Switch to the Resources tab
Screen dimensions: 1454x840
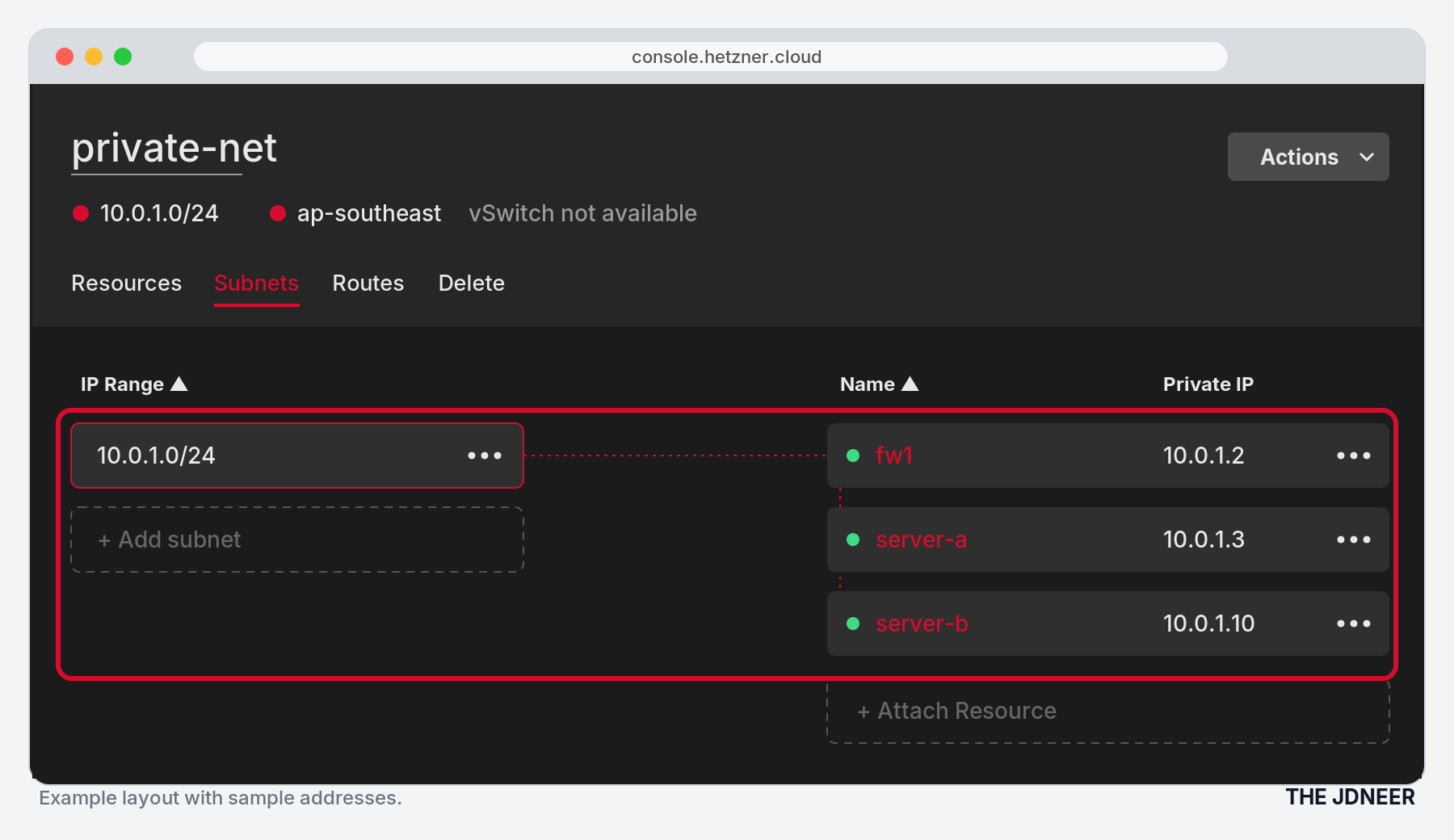127,283
